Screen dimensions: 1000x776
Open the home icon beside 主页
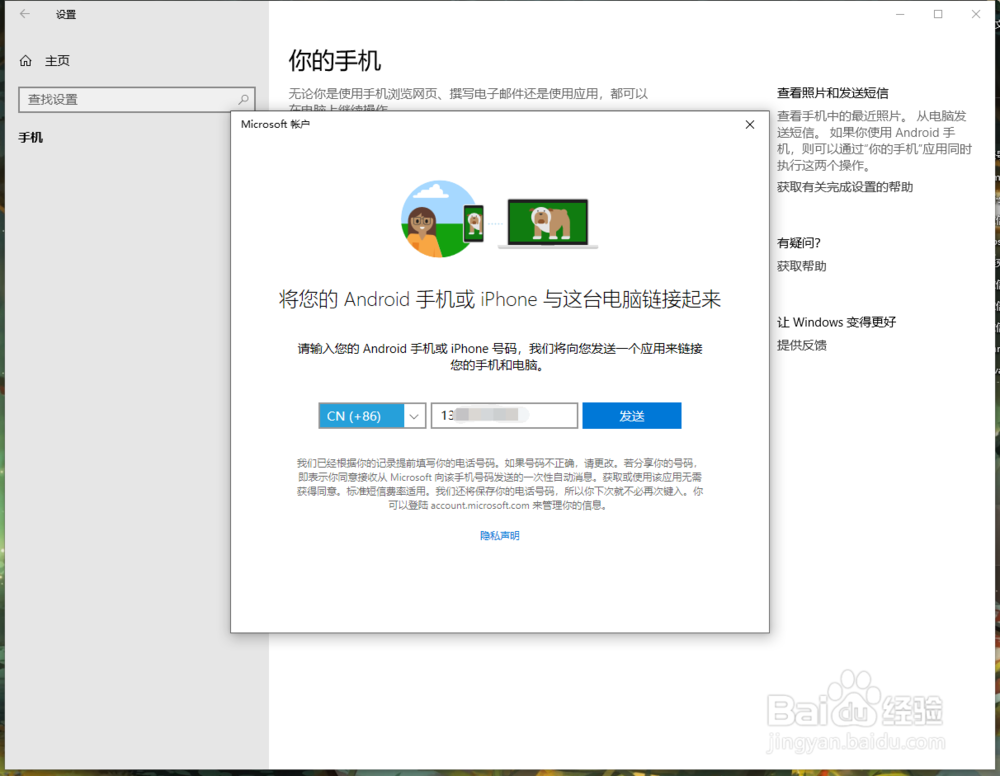26,61
